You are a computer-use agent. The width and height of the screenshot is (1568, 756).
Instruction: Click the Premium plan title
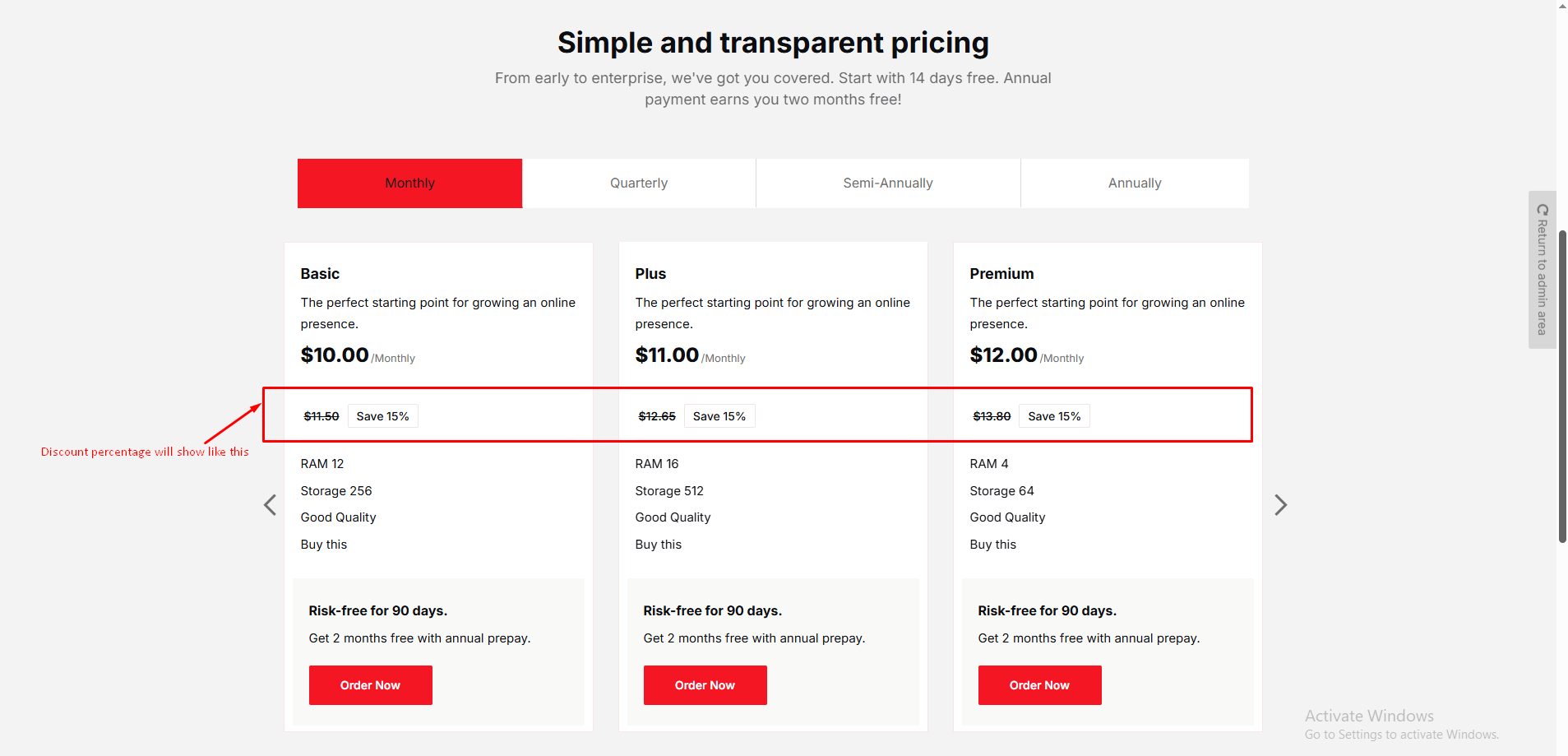pyautogui.click(x=1001, y=274)
